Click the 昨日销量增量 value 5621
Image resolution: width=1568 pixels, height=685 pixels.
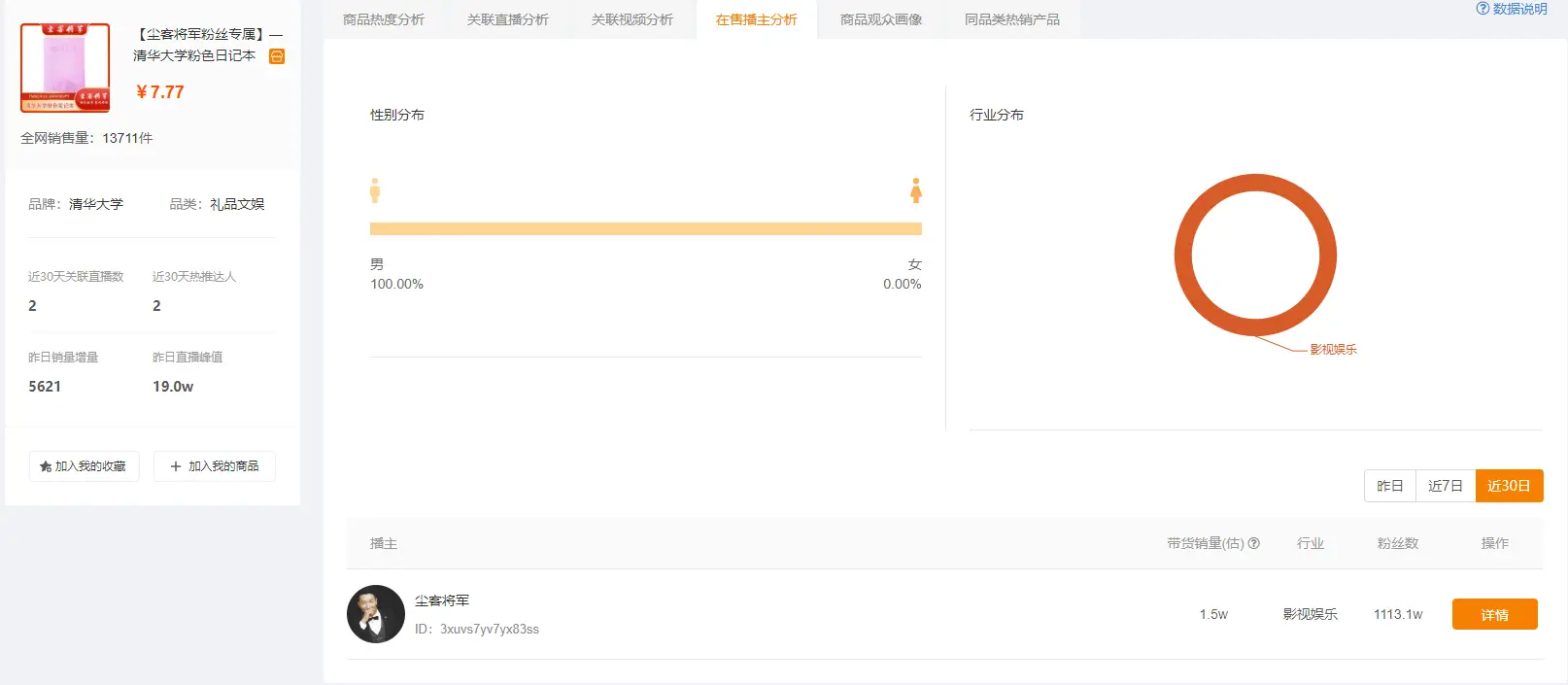[45, 387]
